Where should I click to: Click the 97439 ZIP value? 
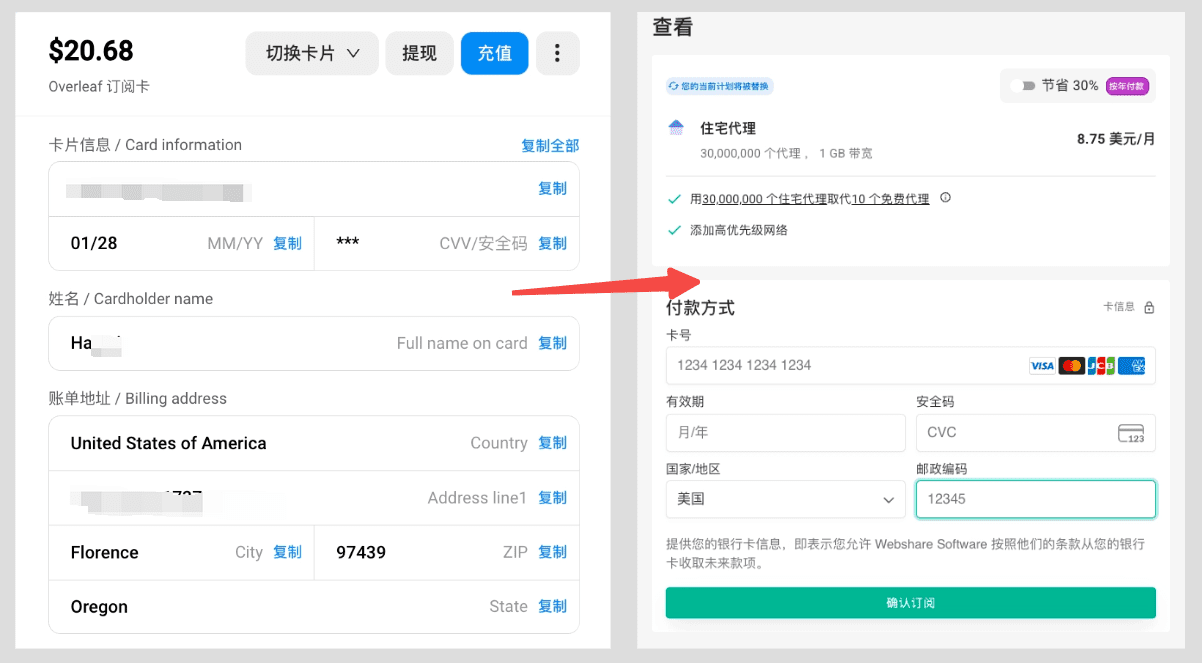tap(361, 552)
